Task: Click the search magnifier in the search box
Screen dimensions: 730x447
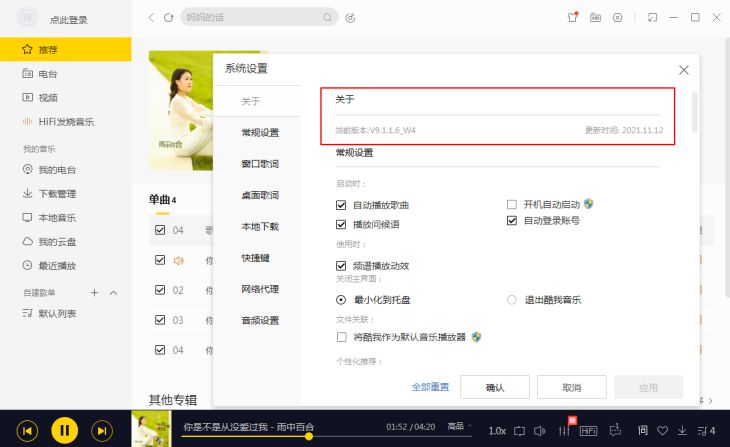Action: tap(327, 18)
